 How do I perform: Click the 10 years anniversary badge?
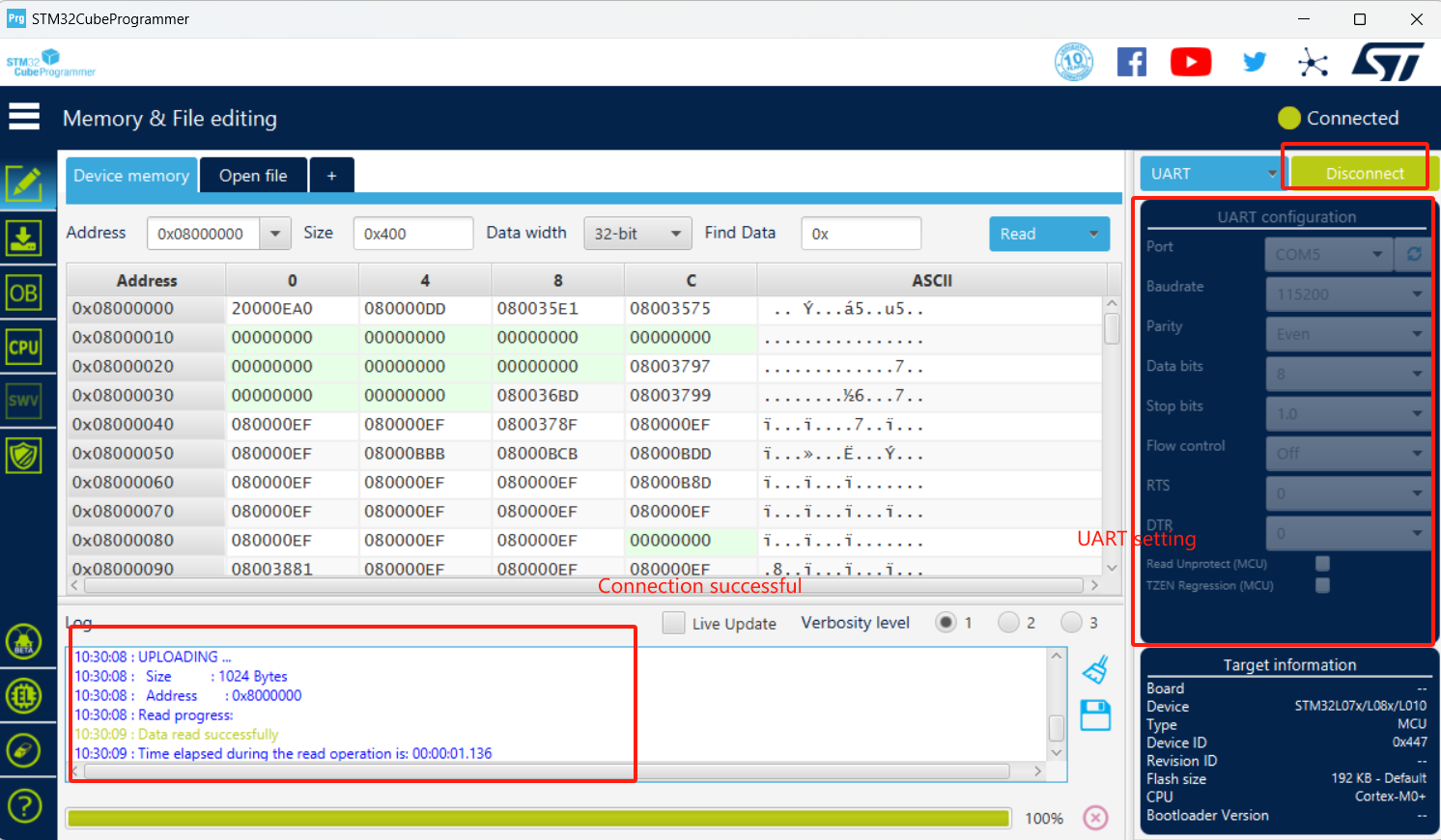point(1074,62)
